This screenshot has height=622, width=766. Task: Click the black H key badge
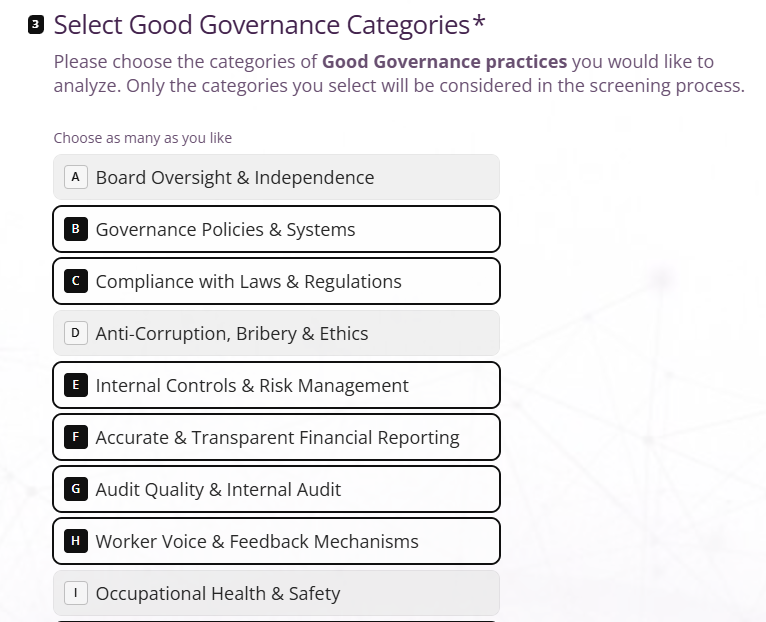click(76, 541)
